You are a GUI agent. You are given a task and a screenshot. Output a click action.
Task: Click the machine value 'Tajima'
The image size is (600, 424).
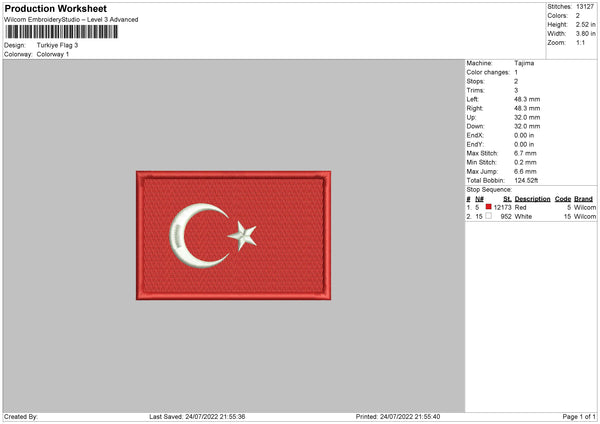pyautogui.click(x=524, y=63)
